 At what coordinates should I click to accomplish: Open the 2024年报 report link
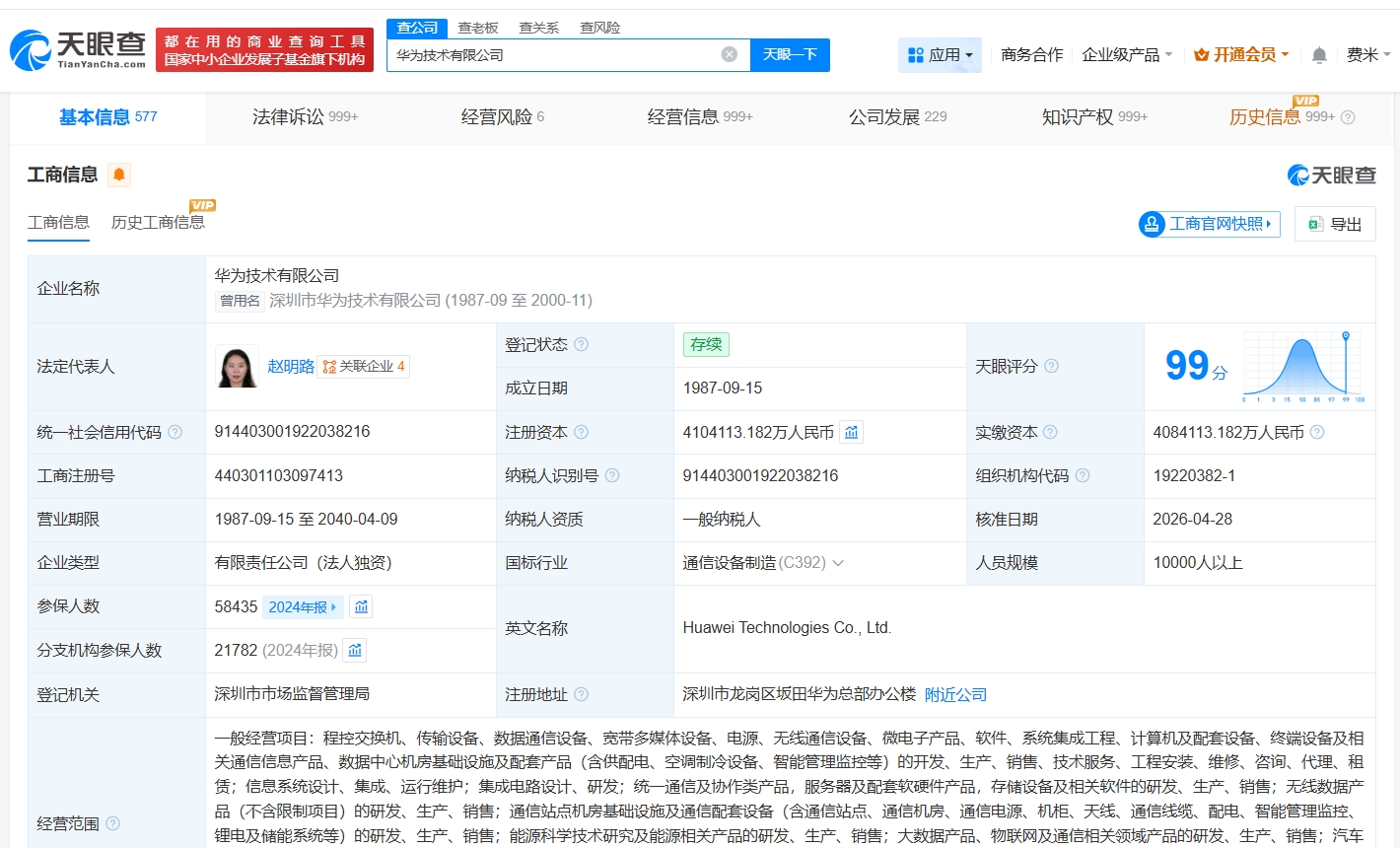click(x=303, y=607)
